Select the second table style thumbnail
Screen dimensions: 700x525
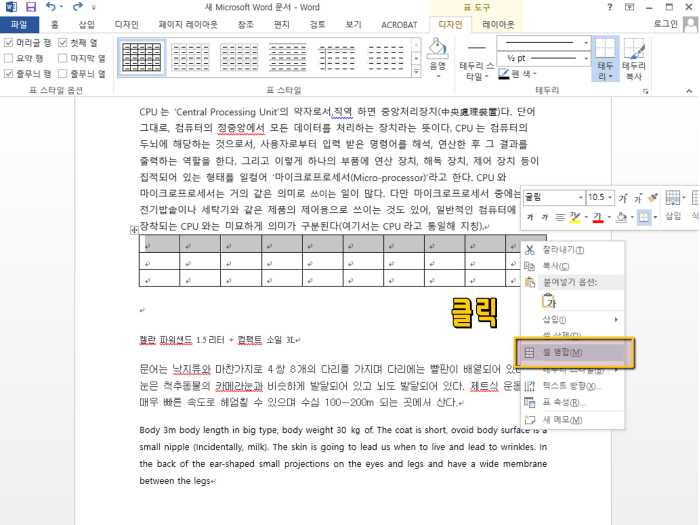191,57
